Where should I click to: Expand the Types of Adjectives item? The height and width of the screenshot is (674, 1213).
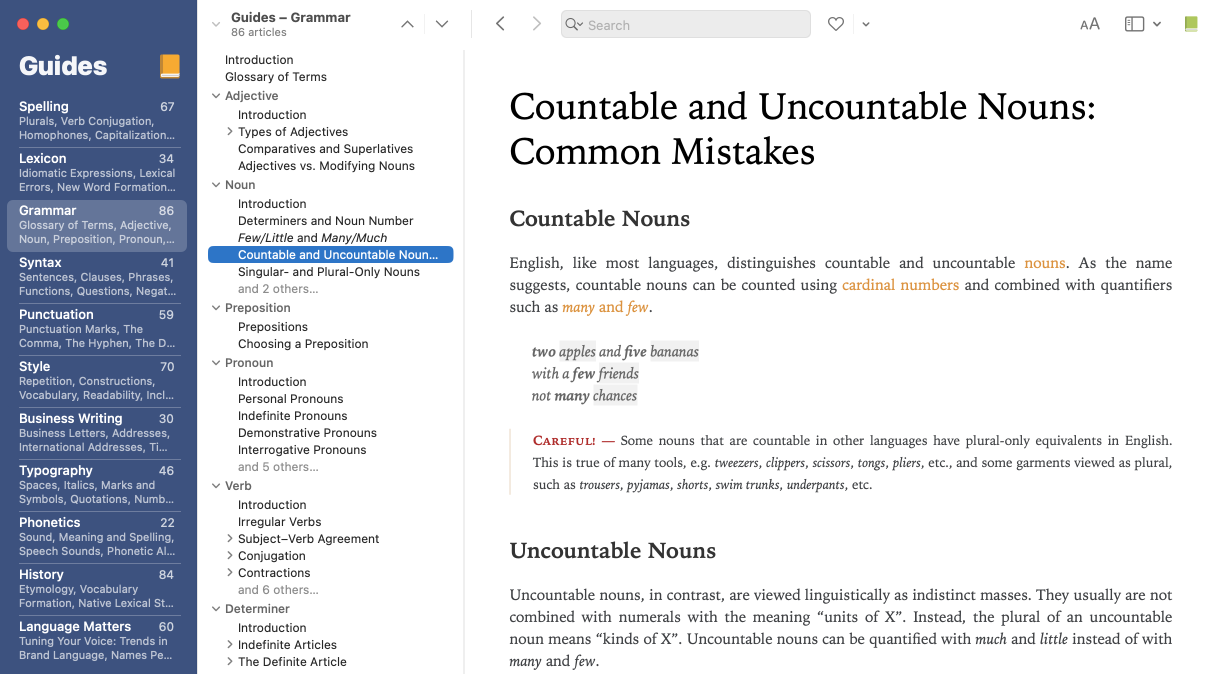pos(229,132)
